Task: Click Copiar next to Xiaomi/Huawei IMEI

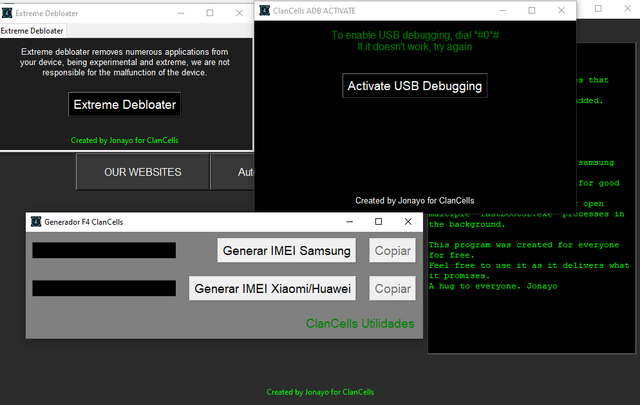Action: pyautogui.click(x=393, y=289)
